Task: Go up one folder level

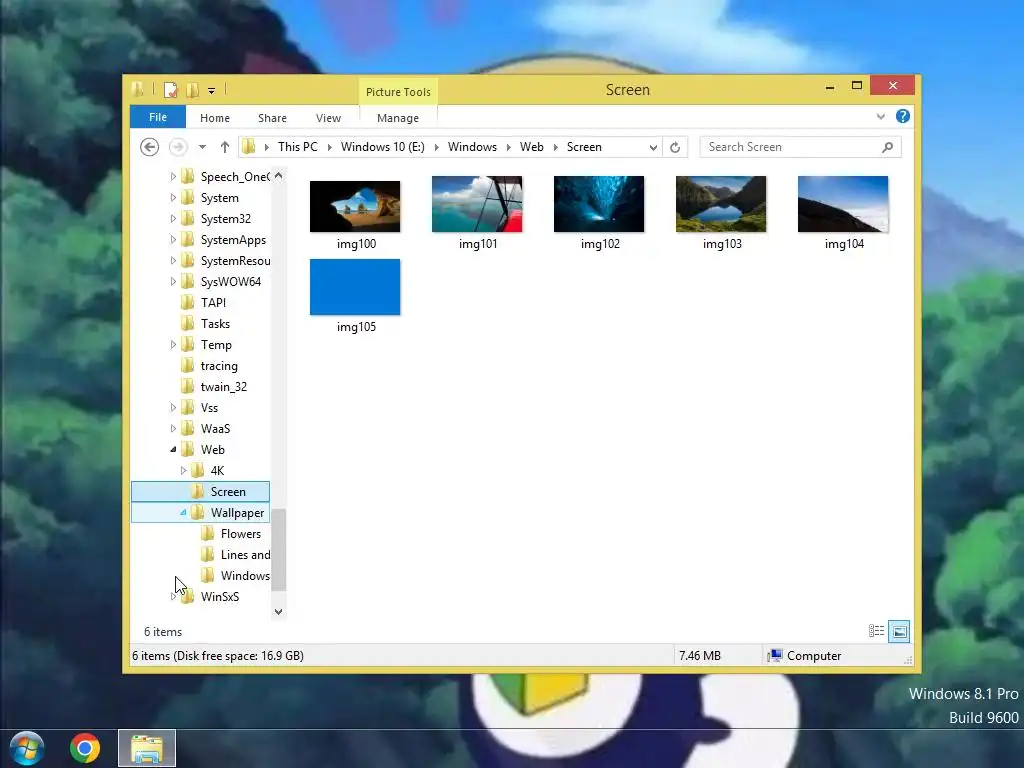Action: point(225,147)
